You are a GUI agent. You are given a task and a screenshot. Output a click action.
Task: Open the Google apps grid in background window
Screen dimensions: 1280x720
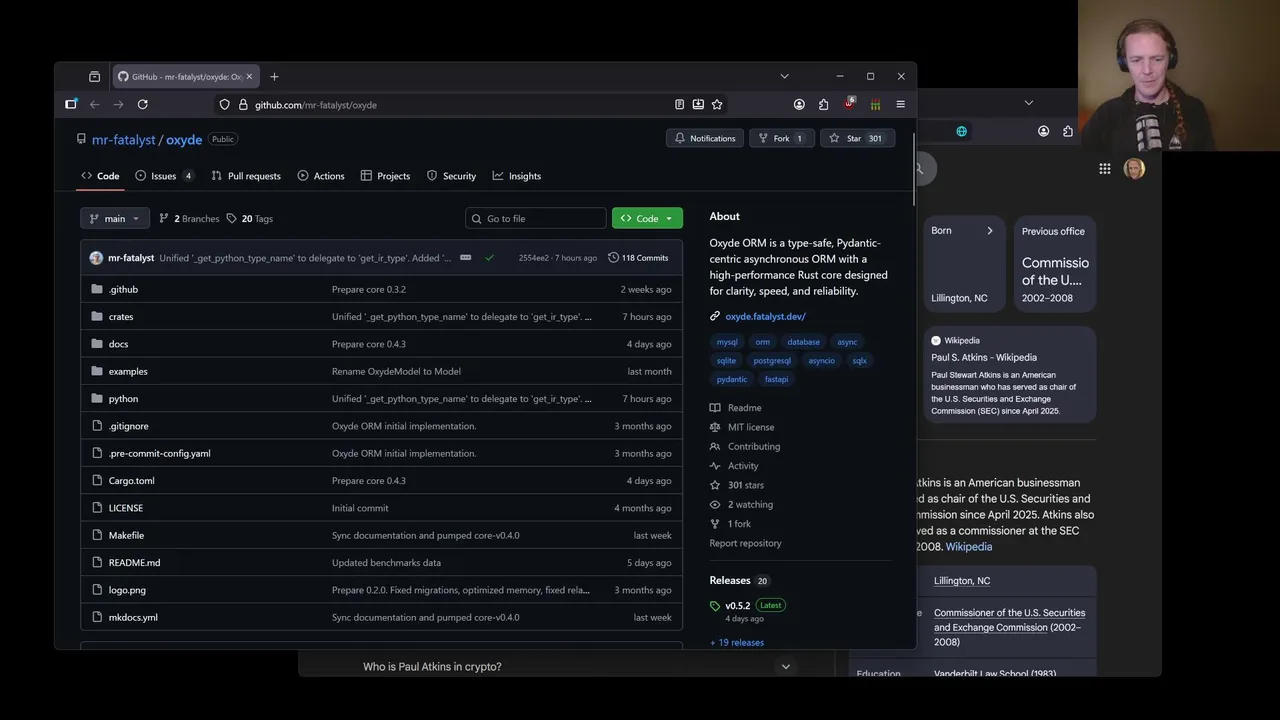[1105, 169]
